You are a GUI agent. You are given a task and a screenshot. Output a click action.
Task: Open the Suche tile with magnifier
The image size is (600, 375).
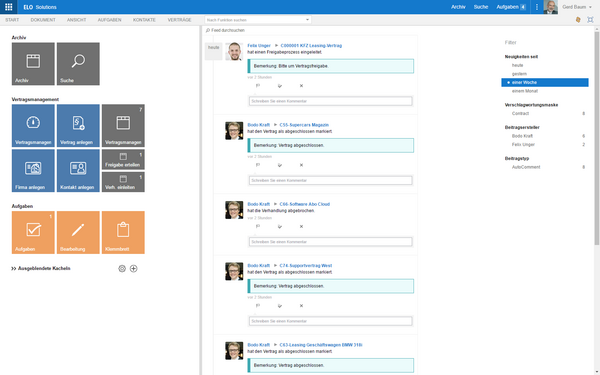point(78,64)
